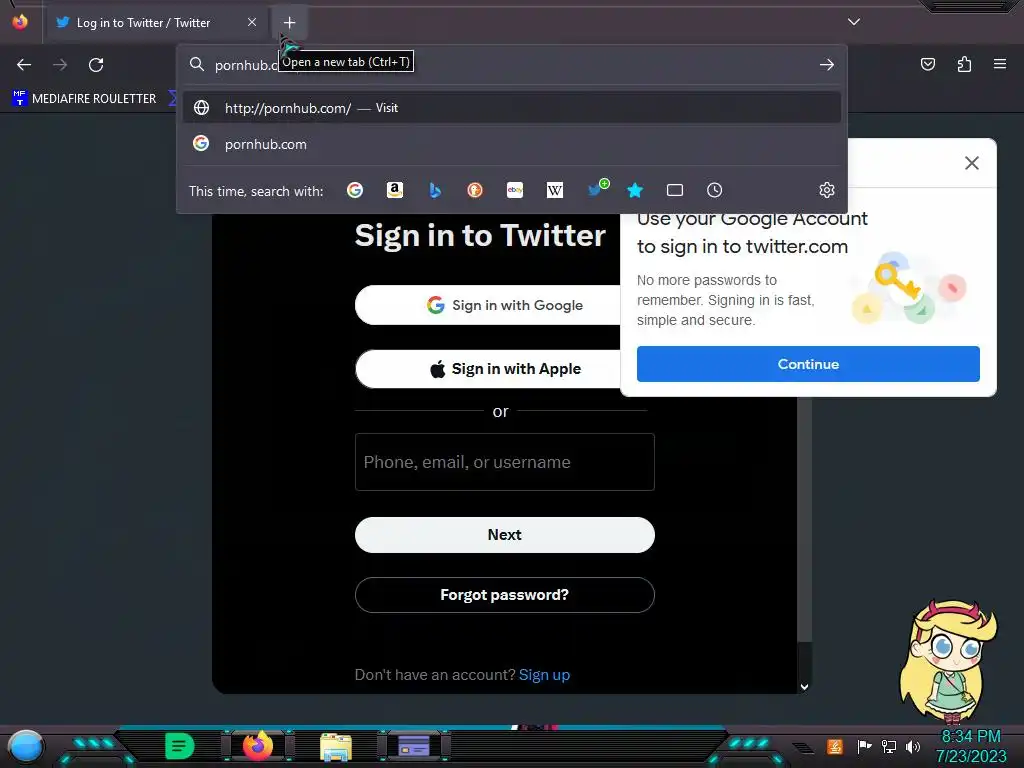This screenshot has width=1024, height=768.
Task: Click the forward navigation arrow
Action: coord(60,65)
